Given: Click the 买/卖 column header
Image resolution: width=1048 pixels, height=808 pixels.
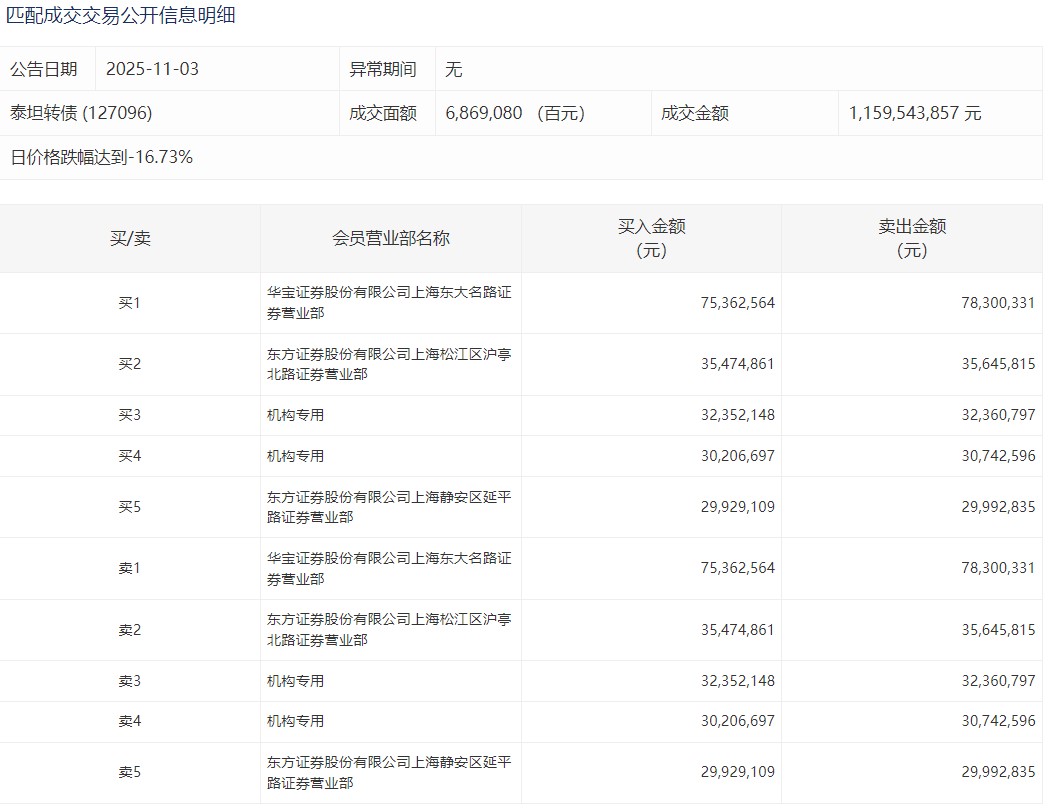Looking at the screenshot, I should coord(130,238).
